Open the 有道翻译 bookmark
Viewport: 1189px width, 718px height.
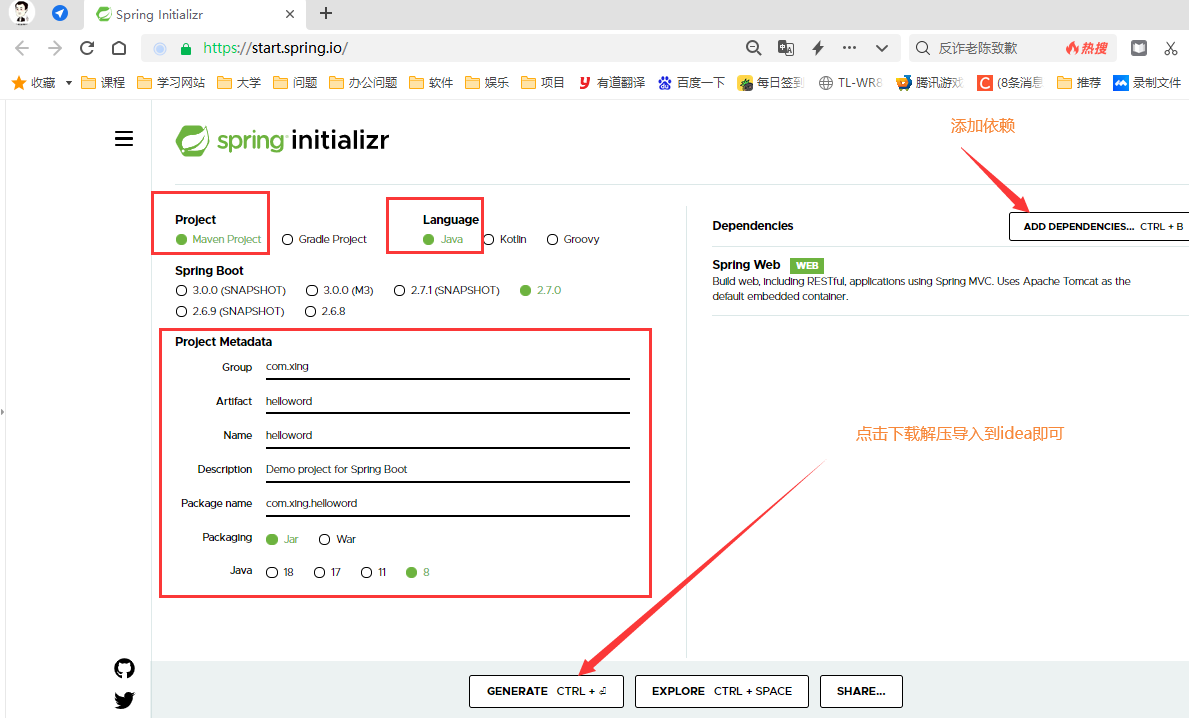611,83
